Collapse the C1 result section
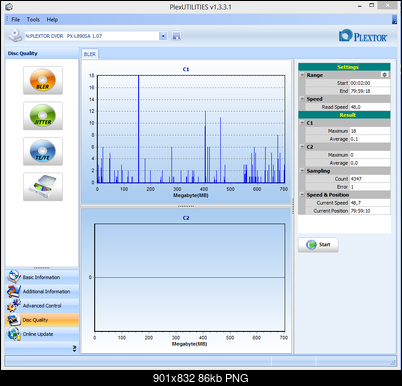 pos(302,123)
